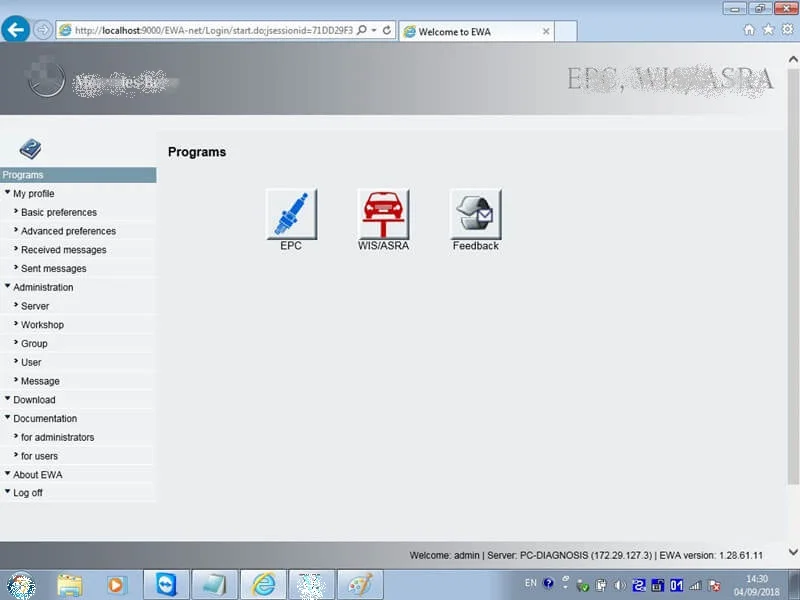Click the taskbar clock showing 14:30
Screen dimensions: 800x600
click(757, 585)
